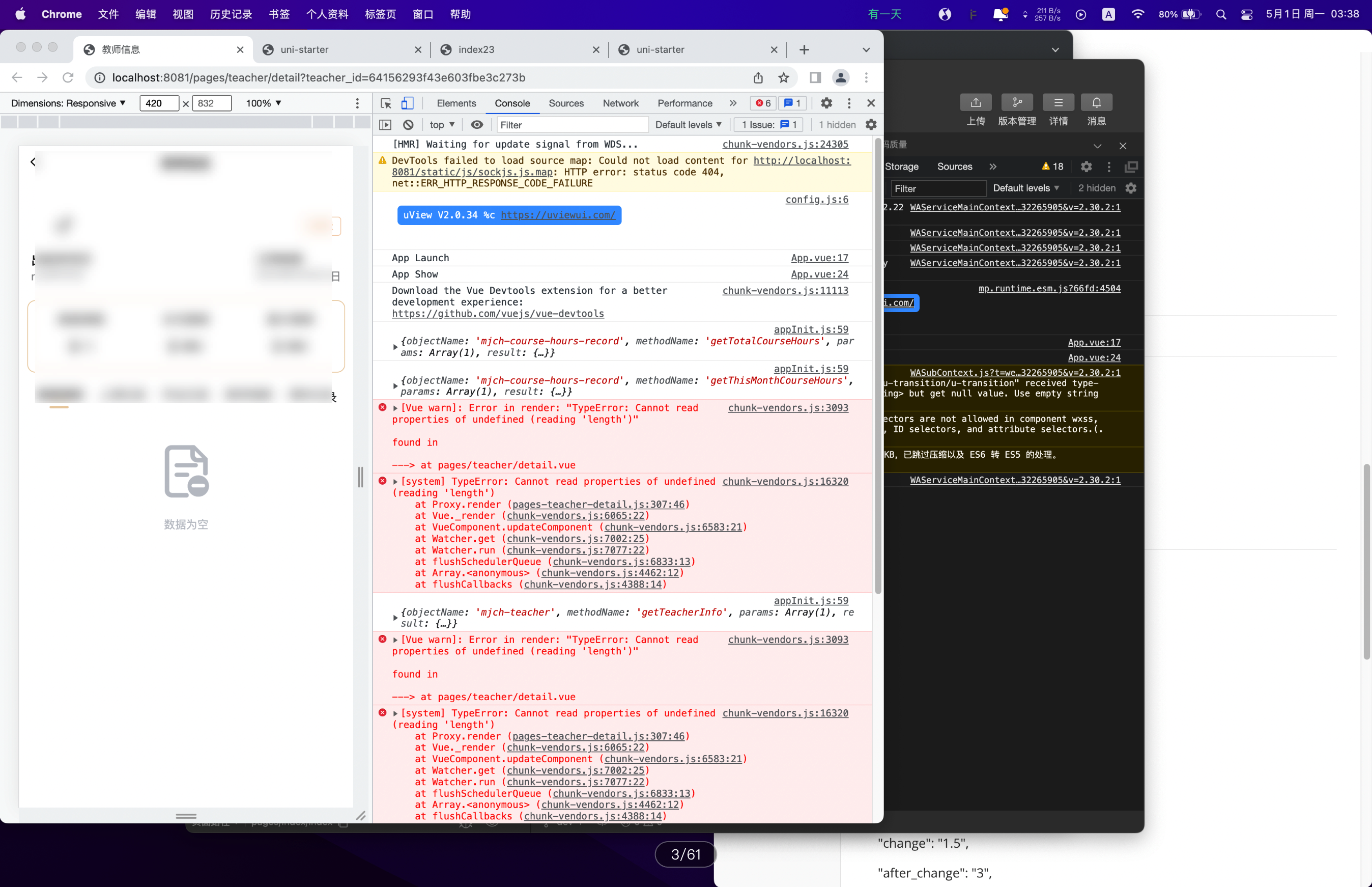Activate the inspect element picker icon

click(386, 103)
